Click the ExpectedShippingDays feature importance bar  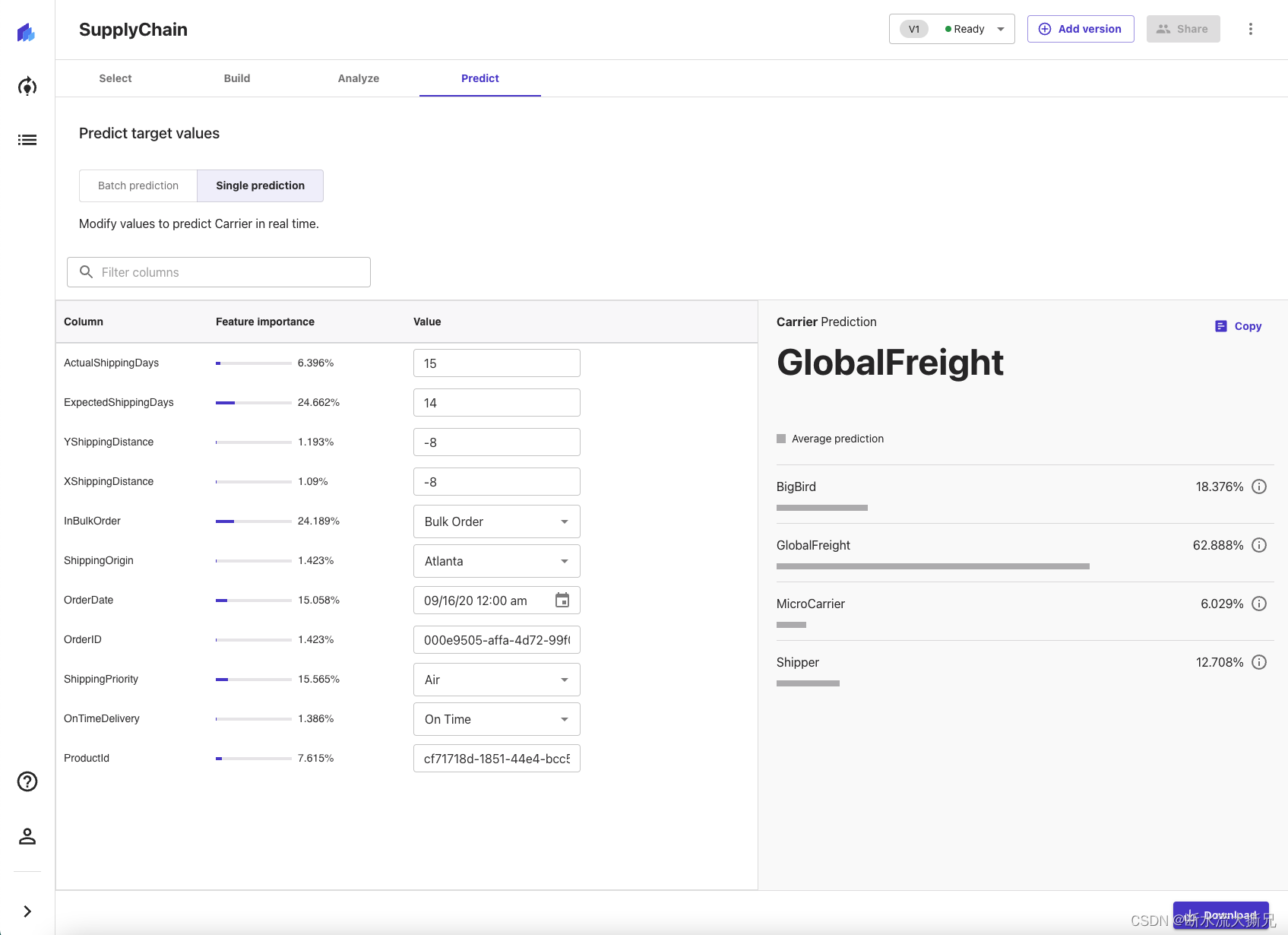point(254,403)
